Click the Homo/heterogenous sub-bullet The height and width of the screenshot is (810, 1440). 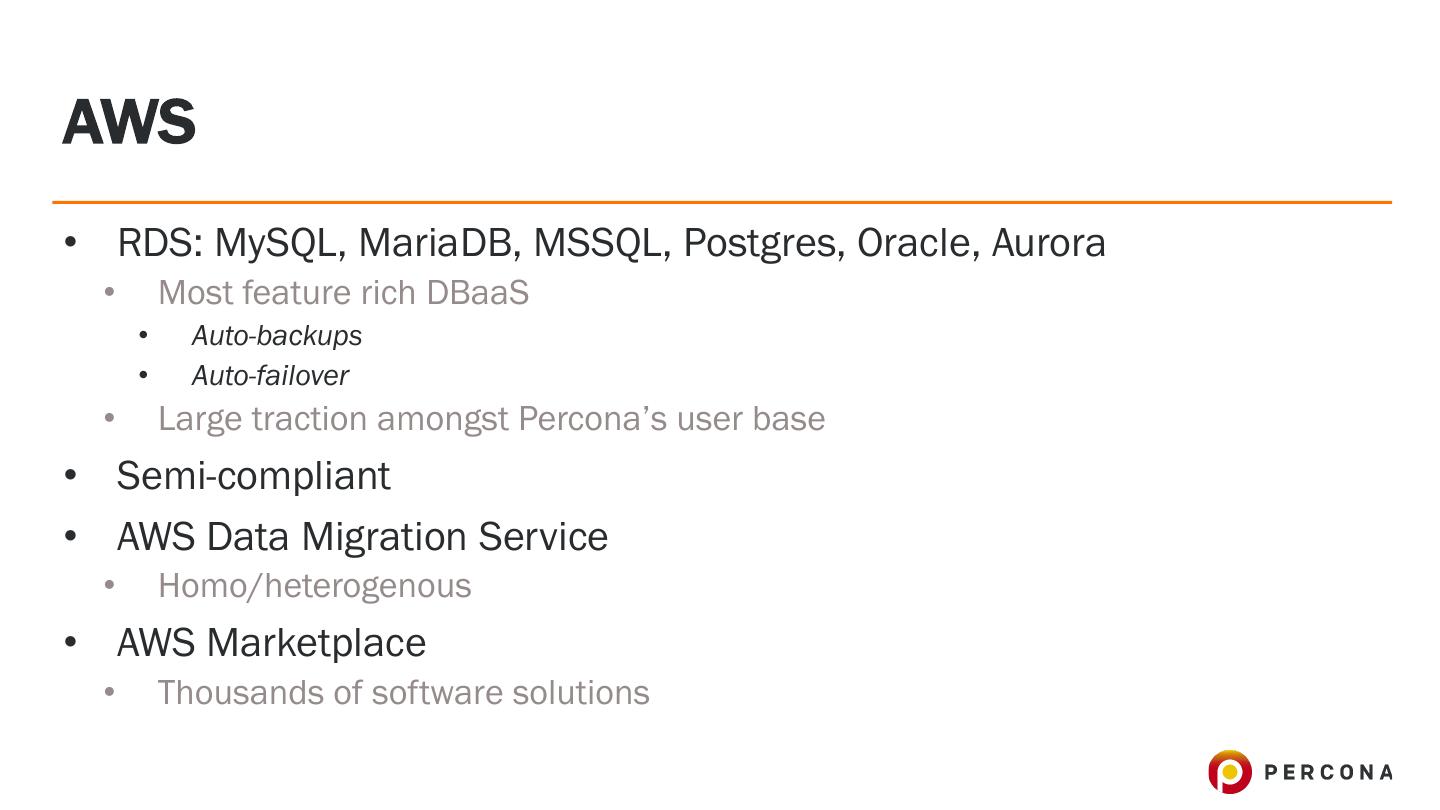(x=314, y=585)
